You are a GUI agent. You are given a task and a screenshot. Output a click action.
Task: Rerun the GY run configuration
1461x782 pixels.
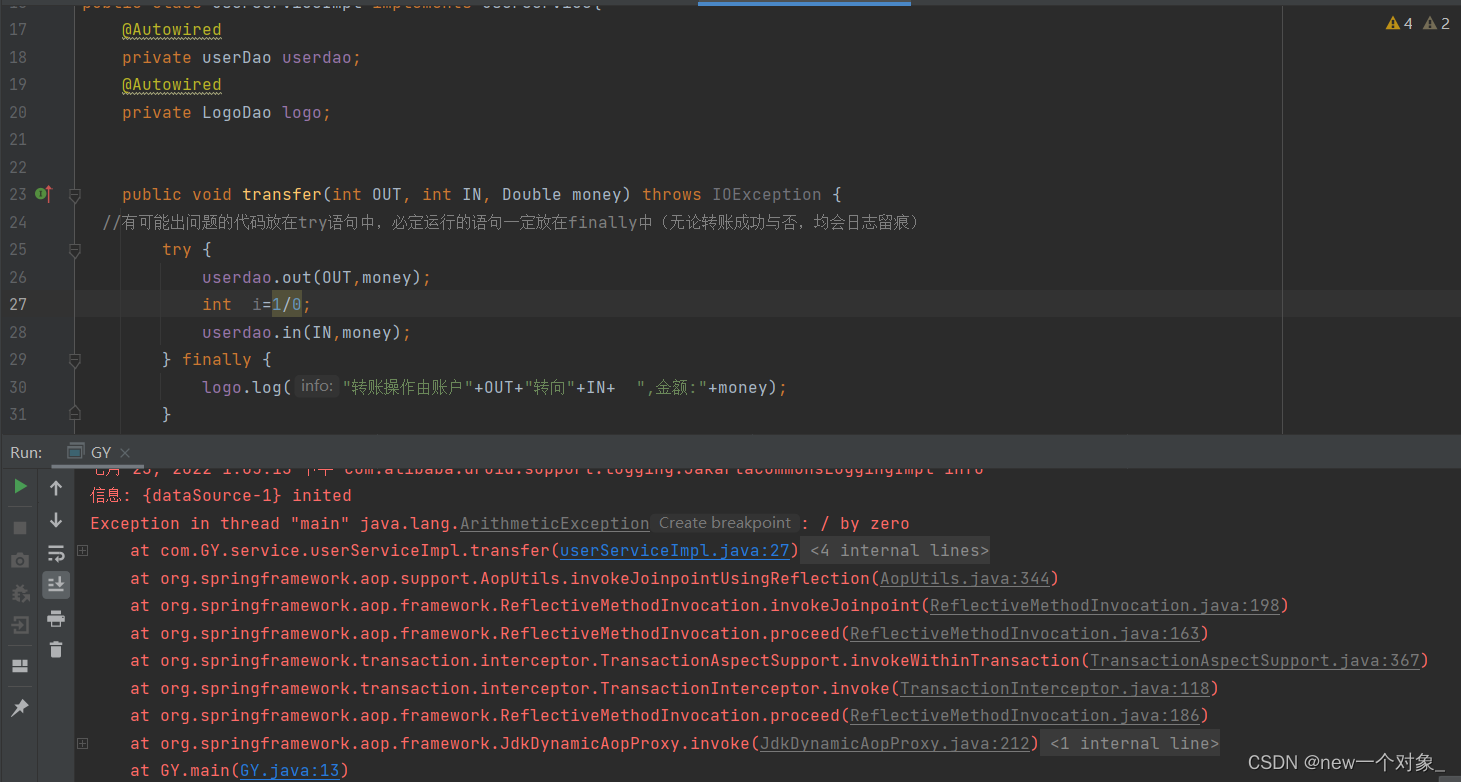(20, 487)
